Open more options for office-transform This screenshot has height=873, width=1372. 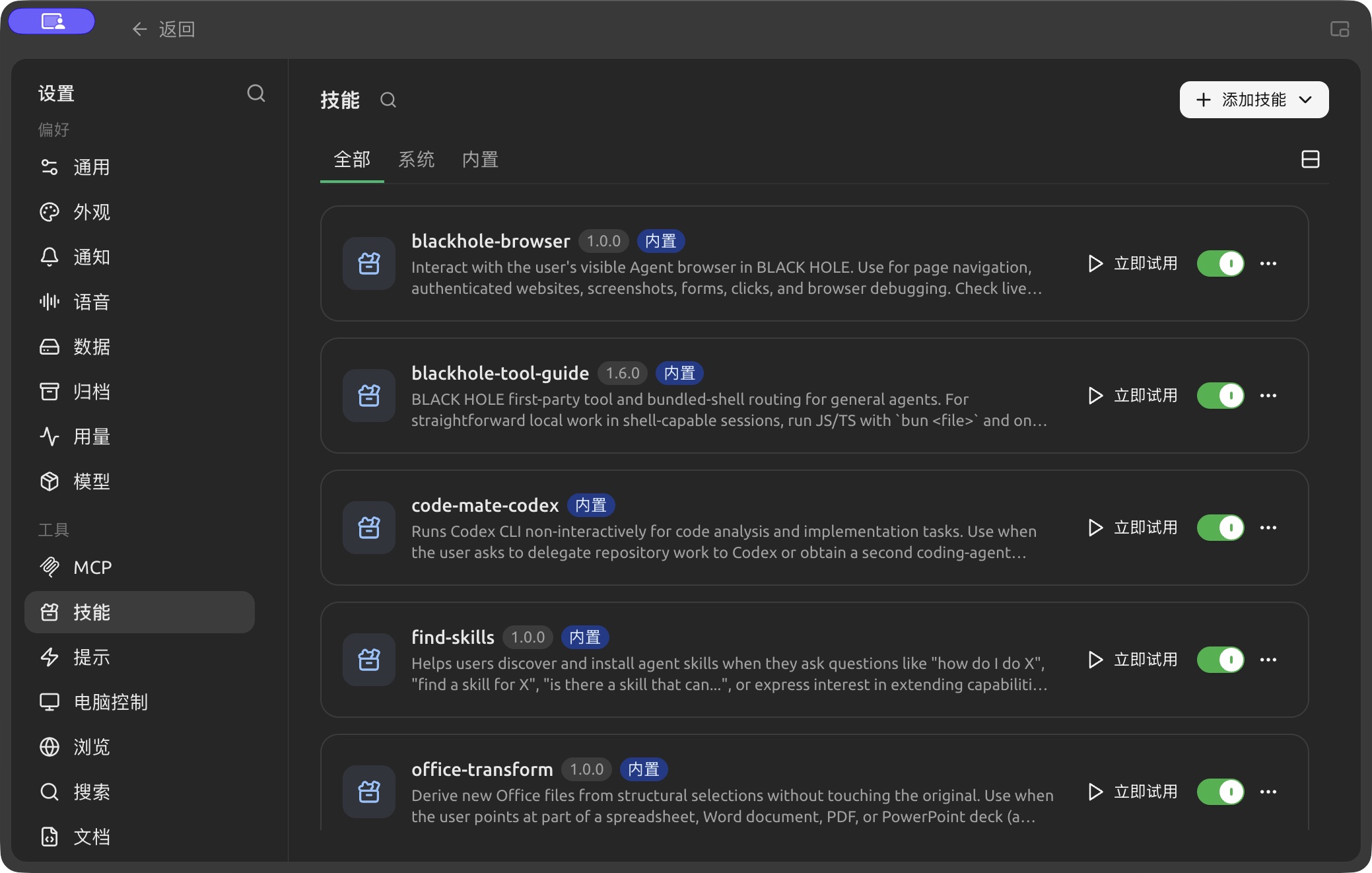pos(1268,792)
